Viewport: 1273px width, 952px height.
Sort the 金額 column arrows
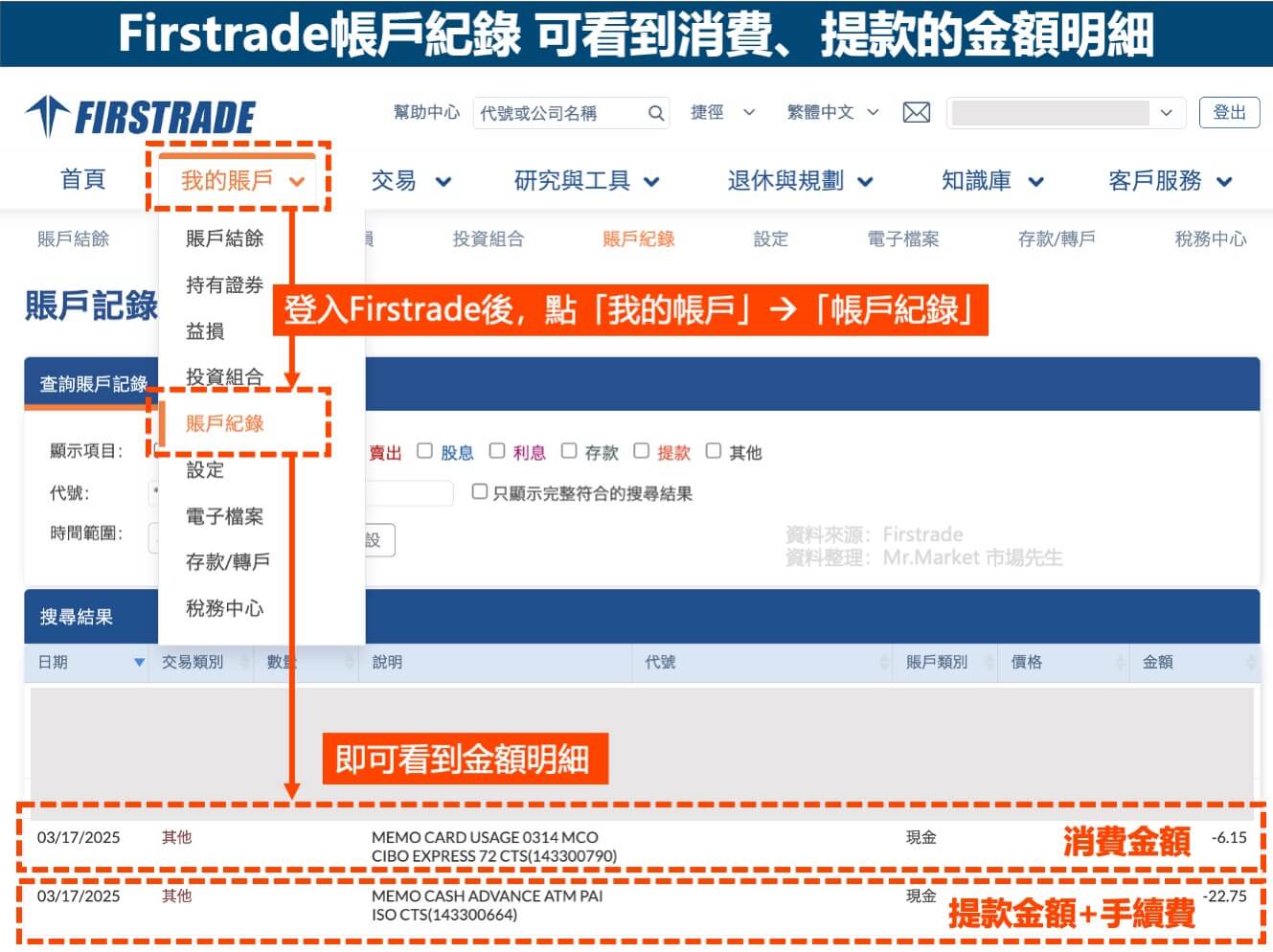coord(1251,663)
